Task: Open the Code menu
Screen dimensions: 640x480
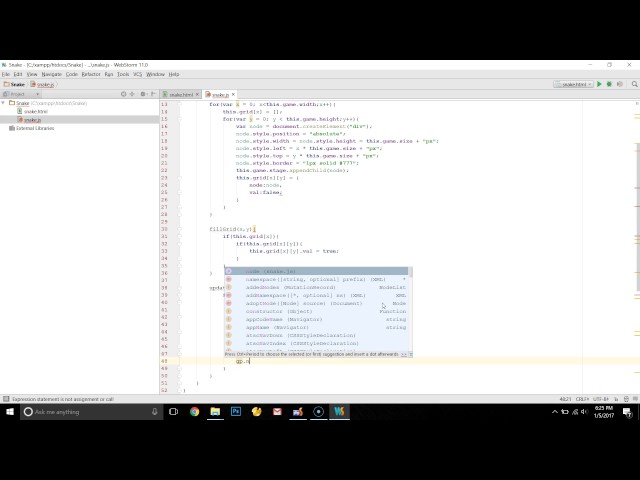Action: point(71,74)
